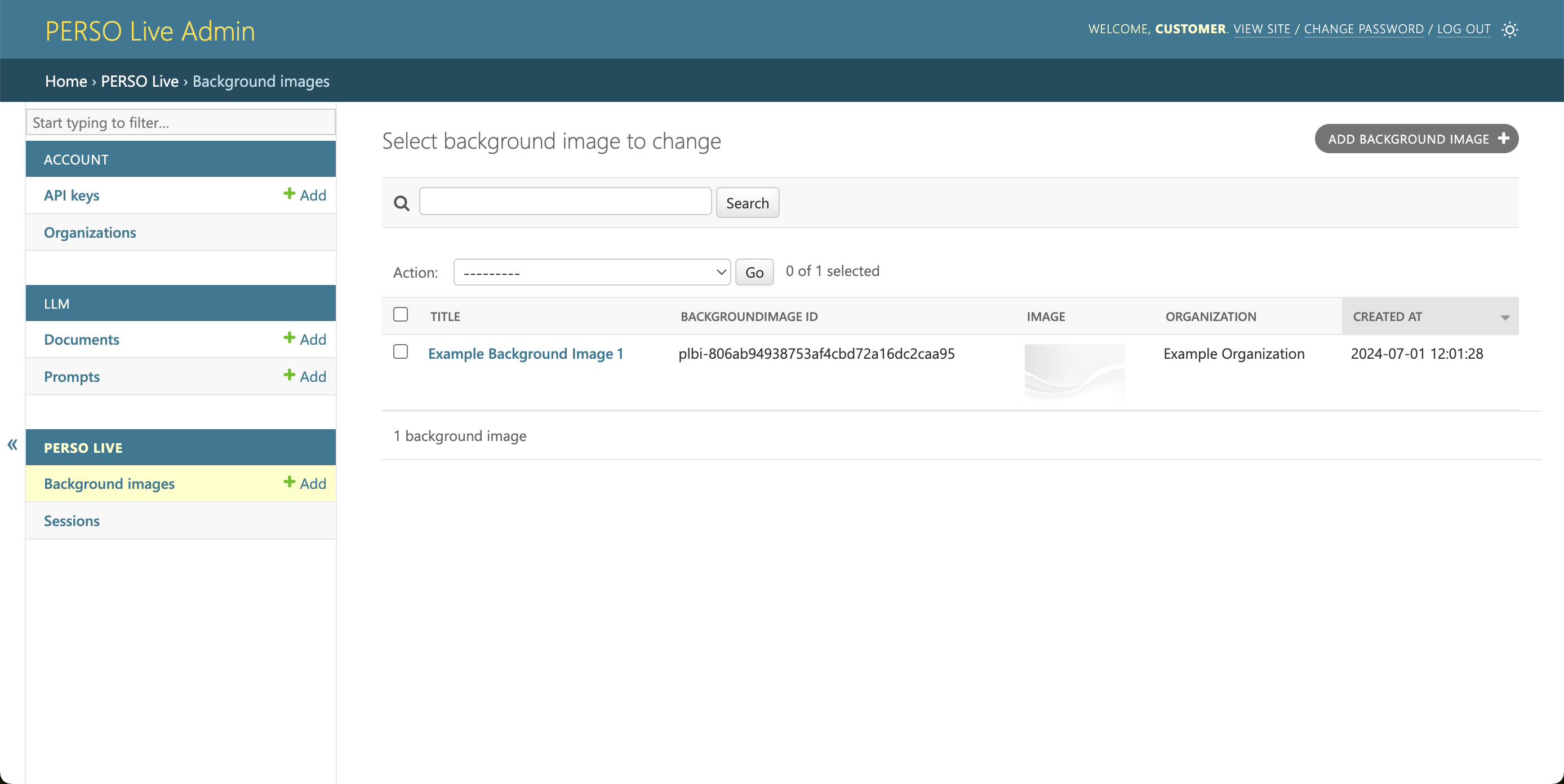Collapse the sidebar using the double-chevron
Image resolution: width=1564 pixels, height=784 pixels.
(11, 445)
